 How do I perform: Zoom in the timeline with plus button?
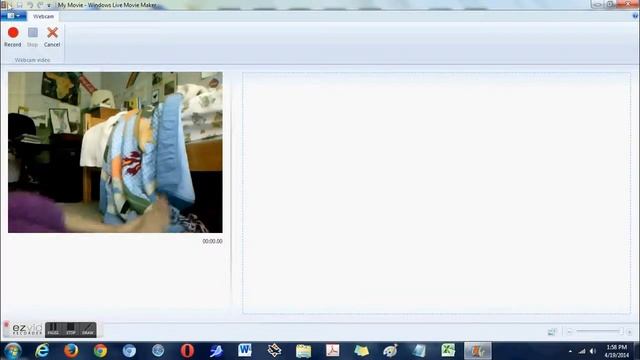[629, 332]
